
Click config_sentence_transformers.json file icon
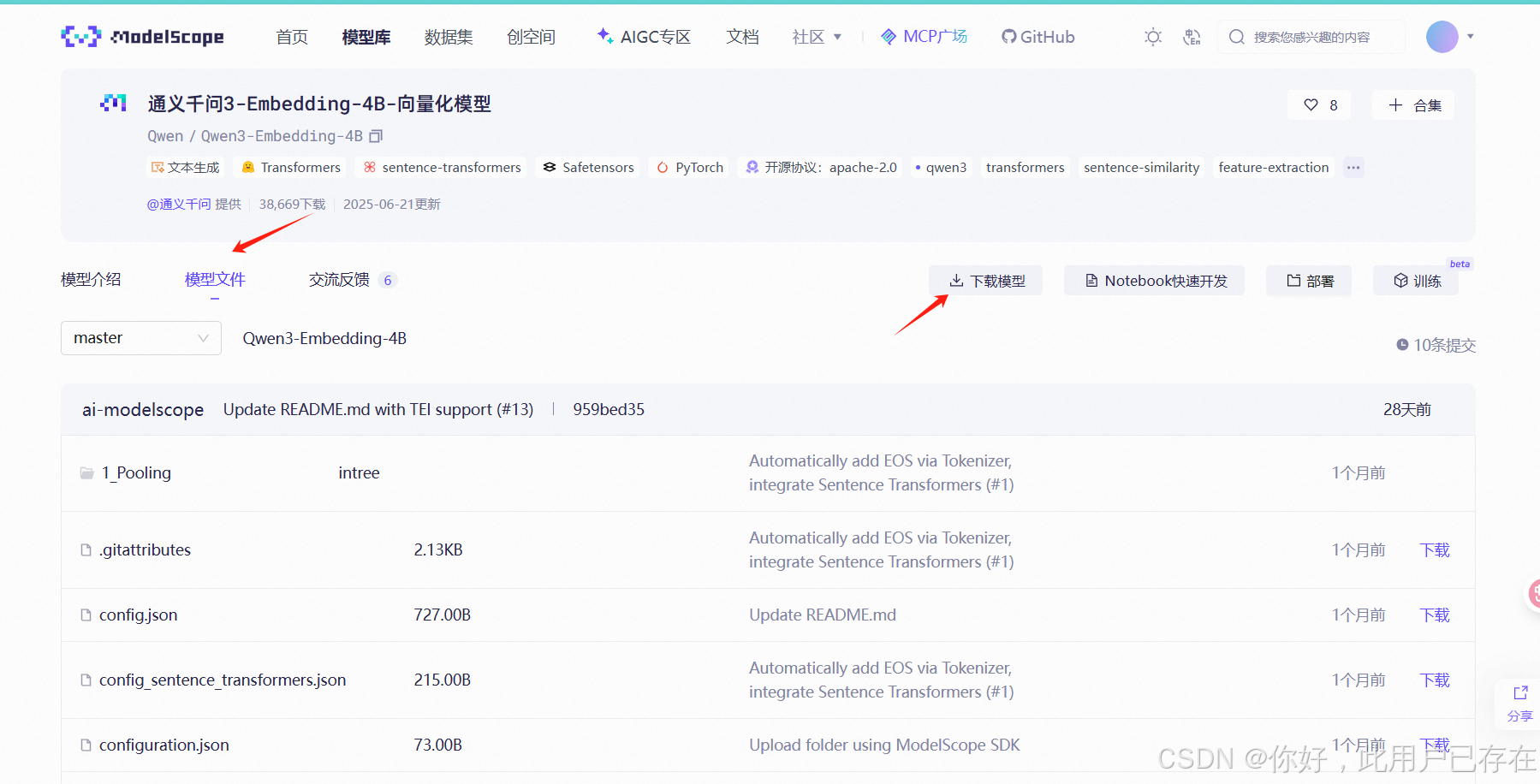(86, 680)
